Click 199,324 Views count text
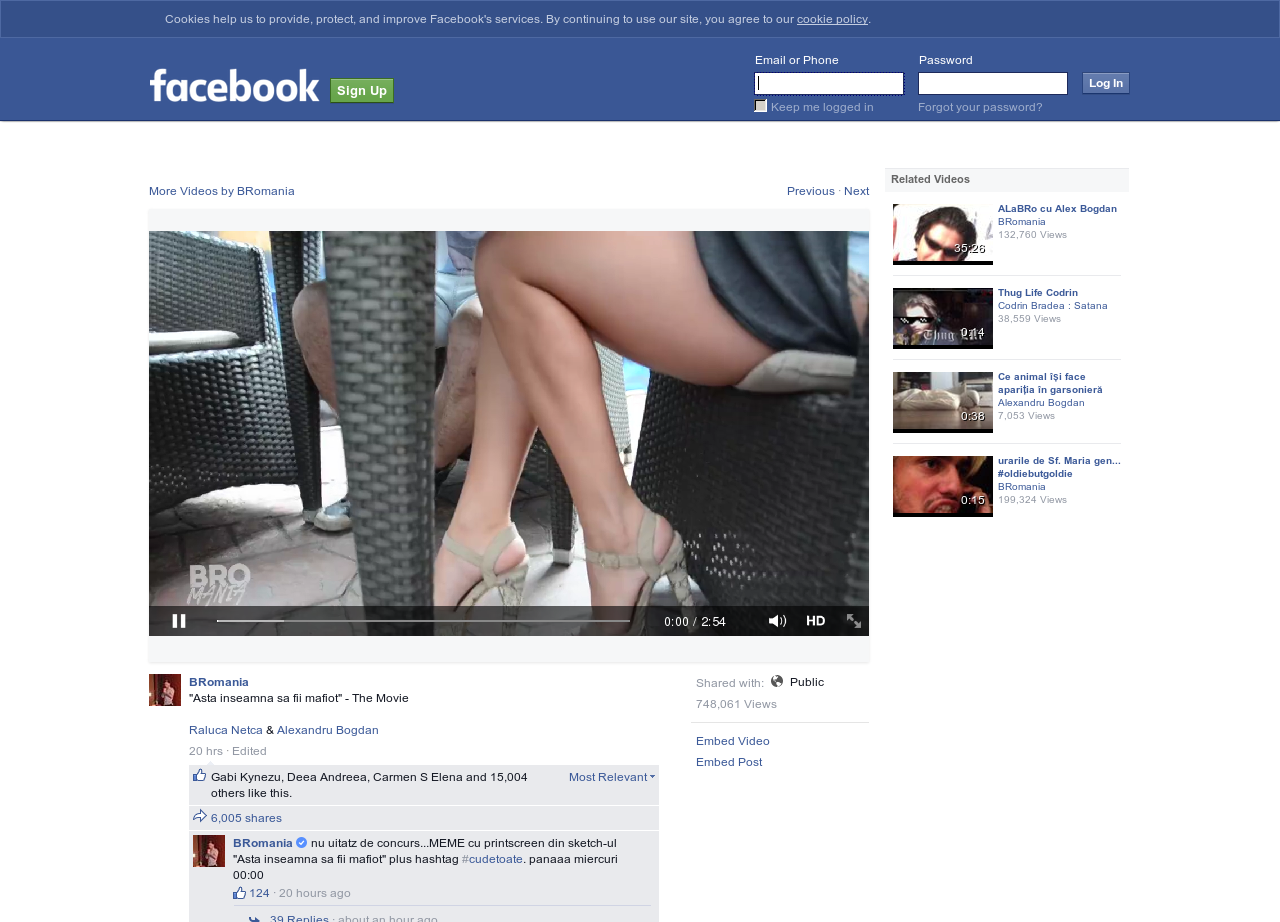Screen dimensions: 1280x922 click(x=1032, y=500)
